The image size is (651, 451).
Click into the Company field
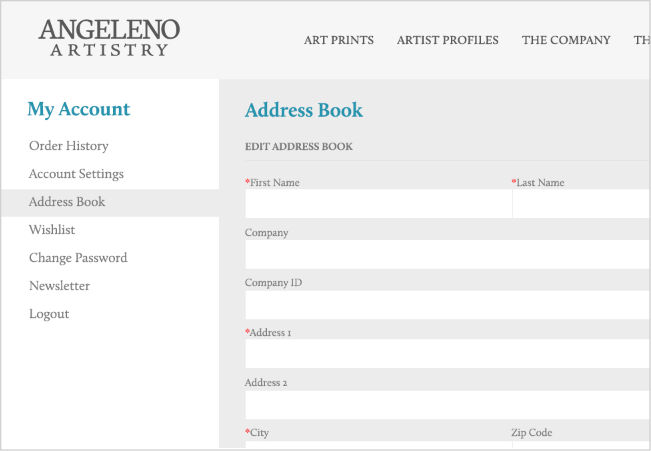448,254
